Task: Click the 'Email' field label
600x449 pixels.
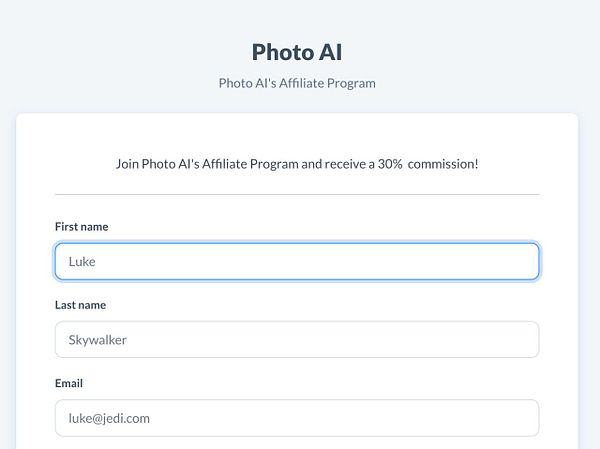Action: (70, 383)
